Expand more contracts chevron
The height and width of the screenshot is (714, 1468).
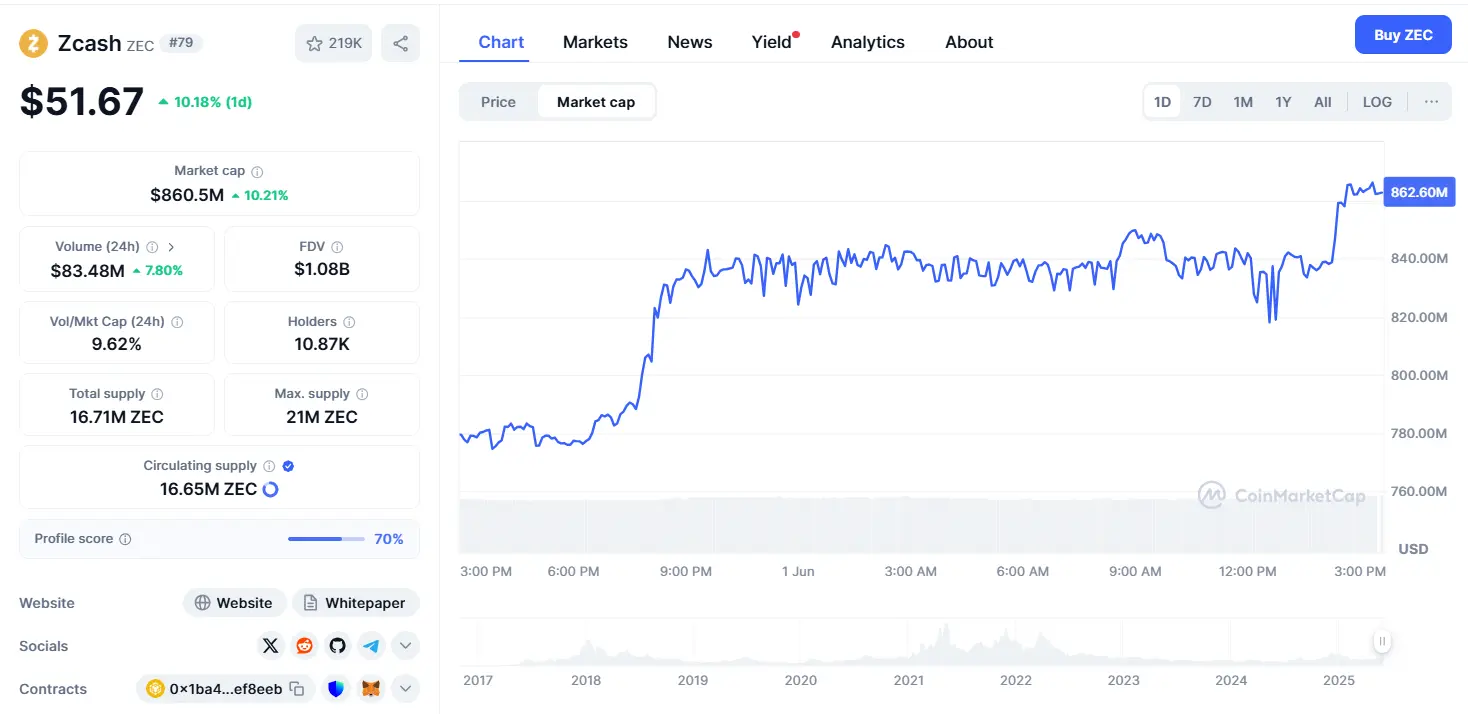pos(405,689)
